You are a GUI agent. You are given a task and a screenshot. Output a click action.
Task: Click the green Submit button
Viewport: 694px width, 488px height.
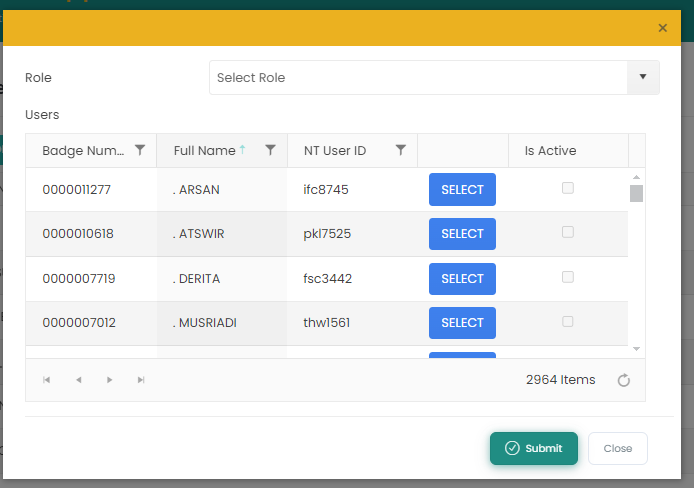[534, 448]
